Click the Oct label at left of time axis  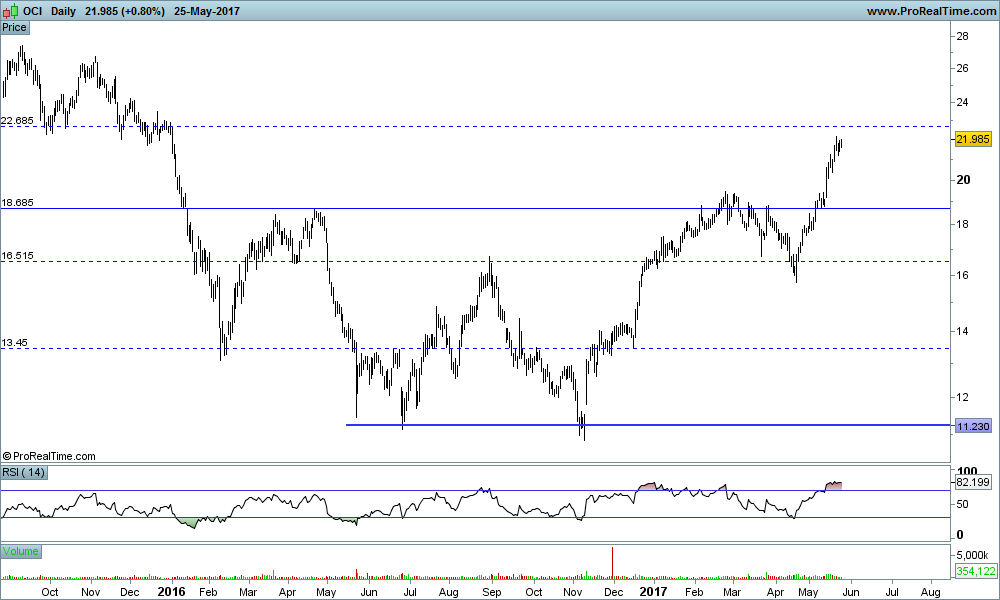[50, 592]
